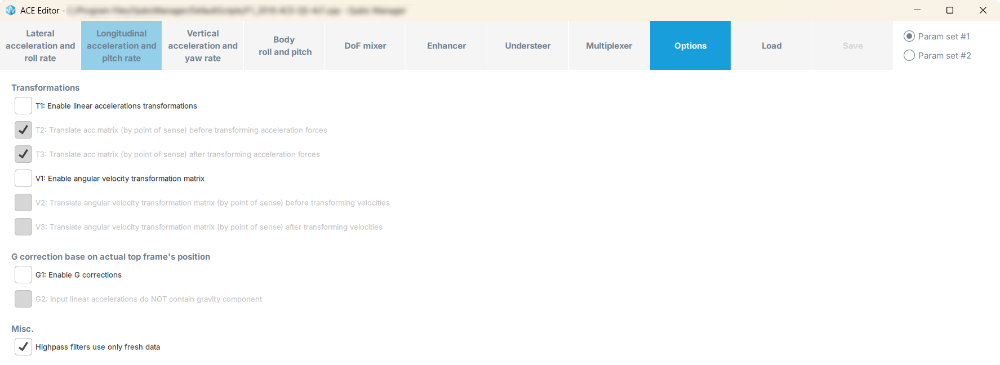Click the greyed-out Save button
This screenshot has height=365, width=1000.
pyautogui.click(x=853, y=45)
